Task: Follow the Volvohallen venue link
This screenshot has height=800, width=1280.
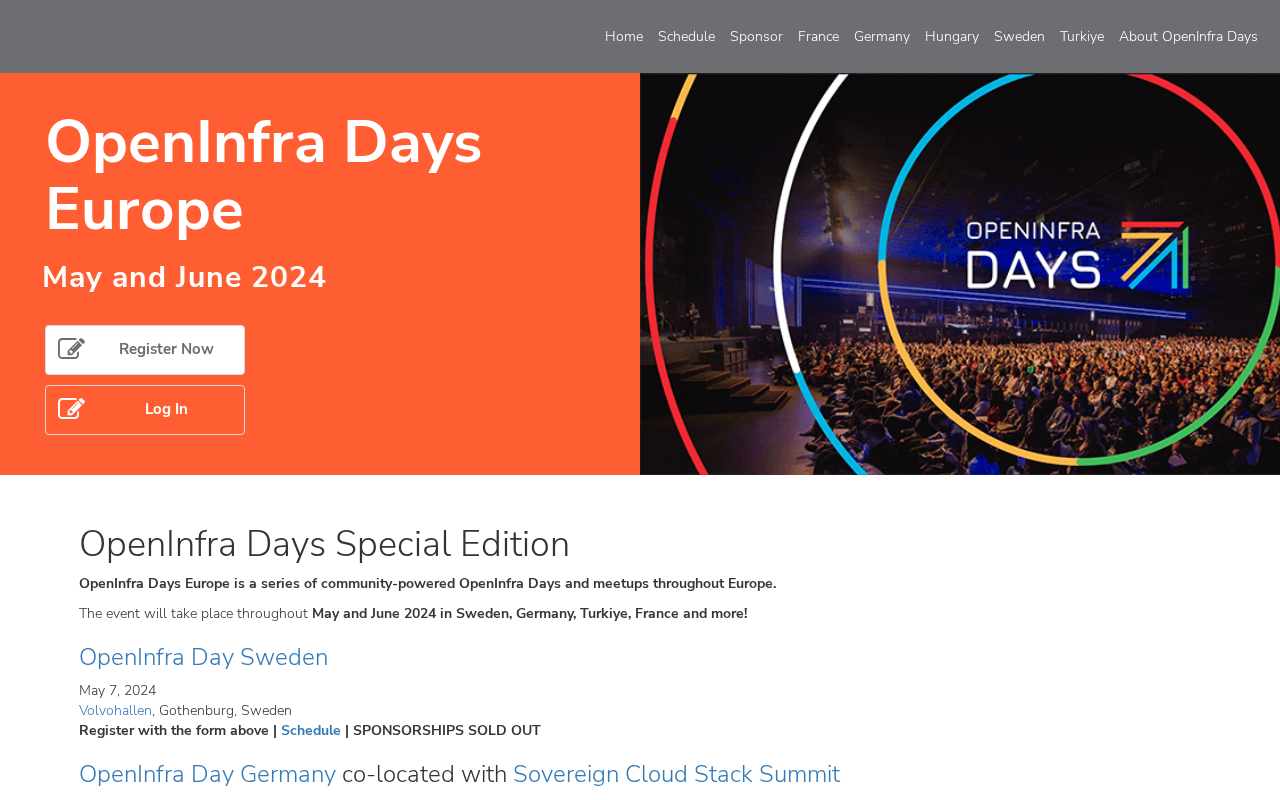Action: coord(115,711)
